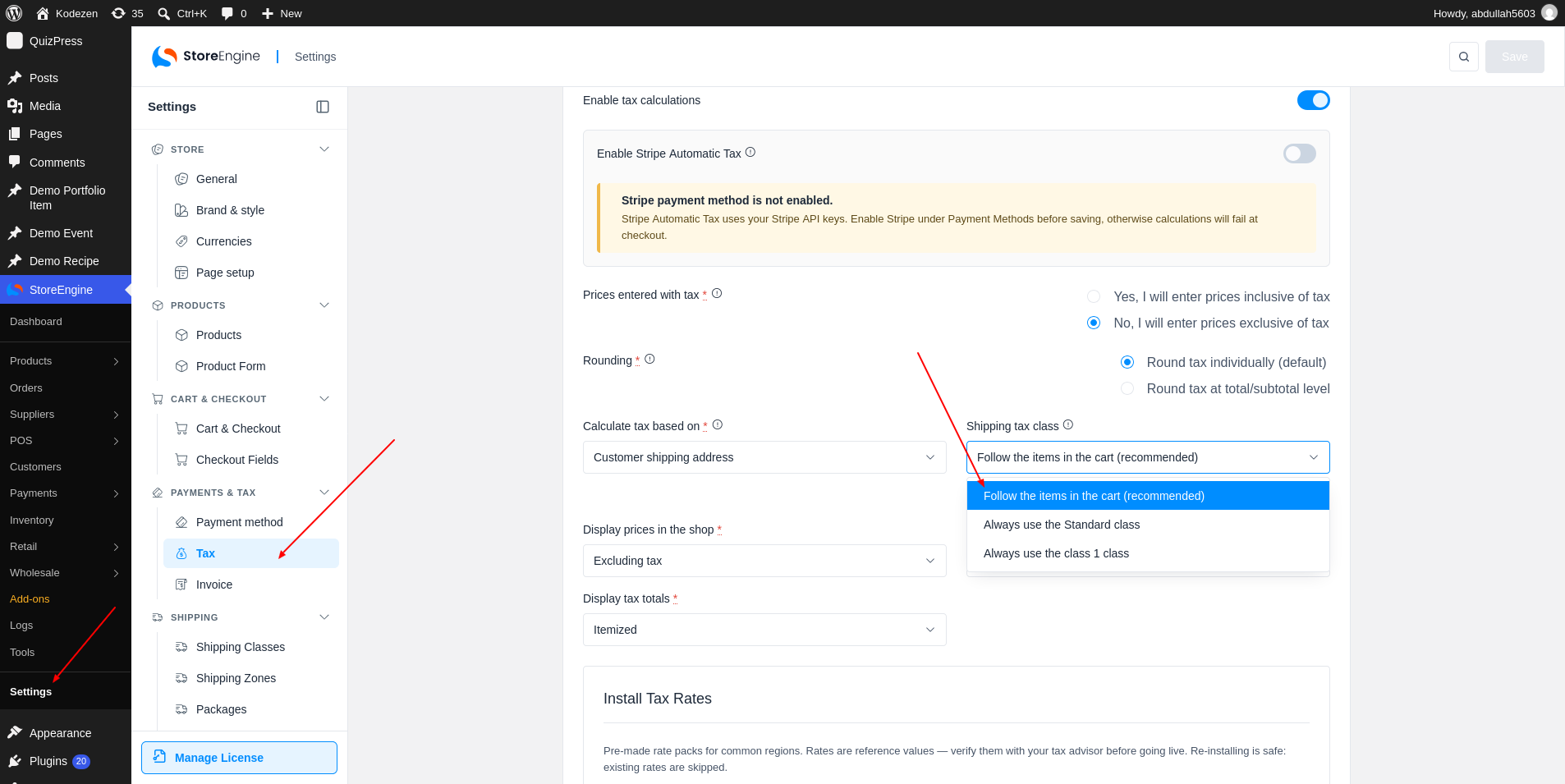Image resolution: width=1565 pixels, height=784 pixels.
Task: Click the info icon beside Prices entered with tax
Action: (717, 294)
